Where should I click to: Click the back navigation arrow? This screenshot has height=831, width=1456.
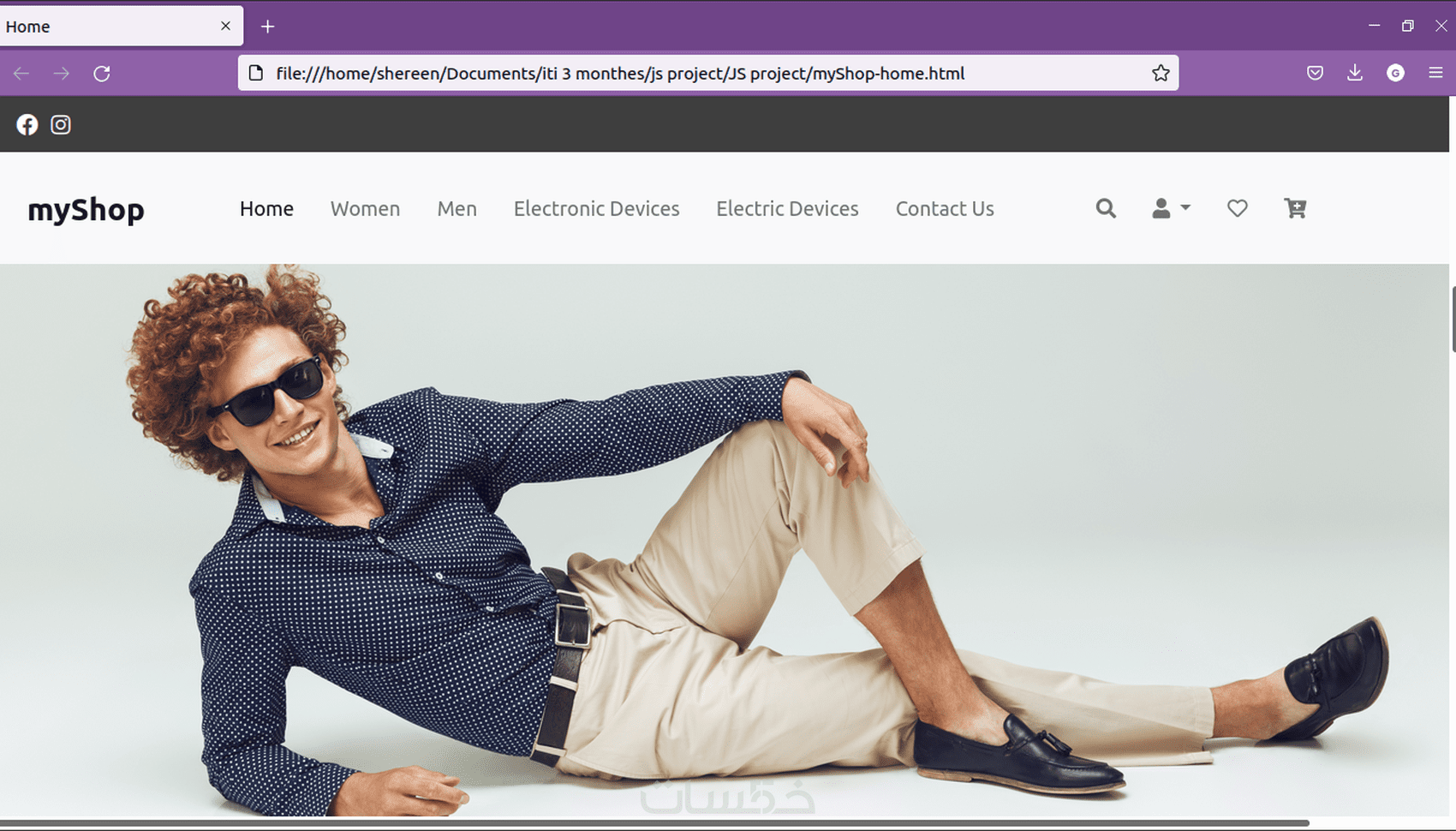(21, 73)
